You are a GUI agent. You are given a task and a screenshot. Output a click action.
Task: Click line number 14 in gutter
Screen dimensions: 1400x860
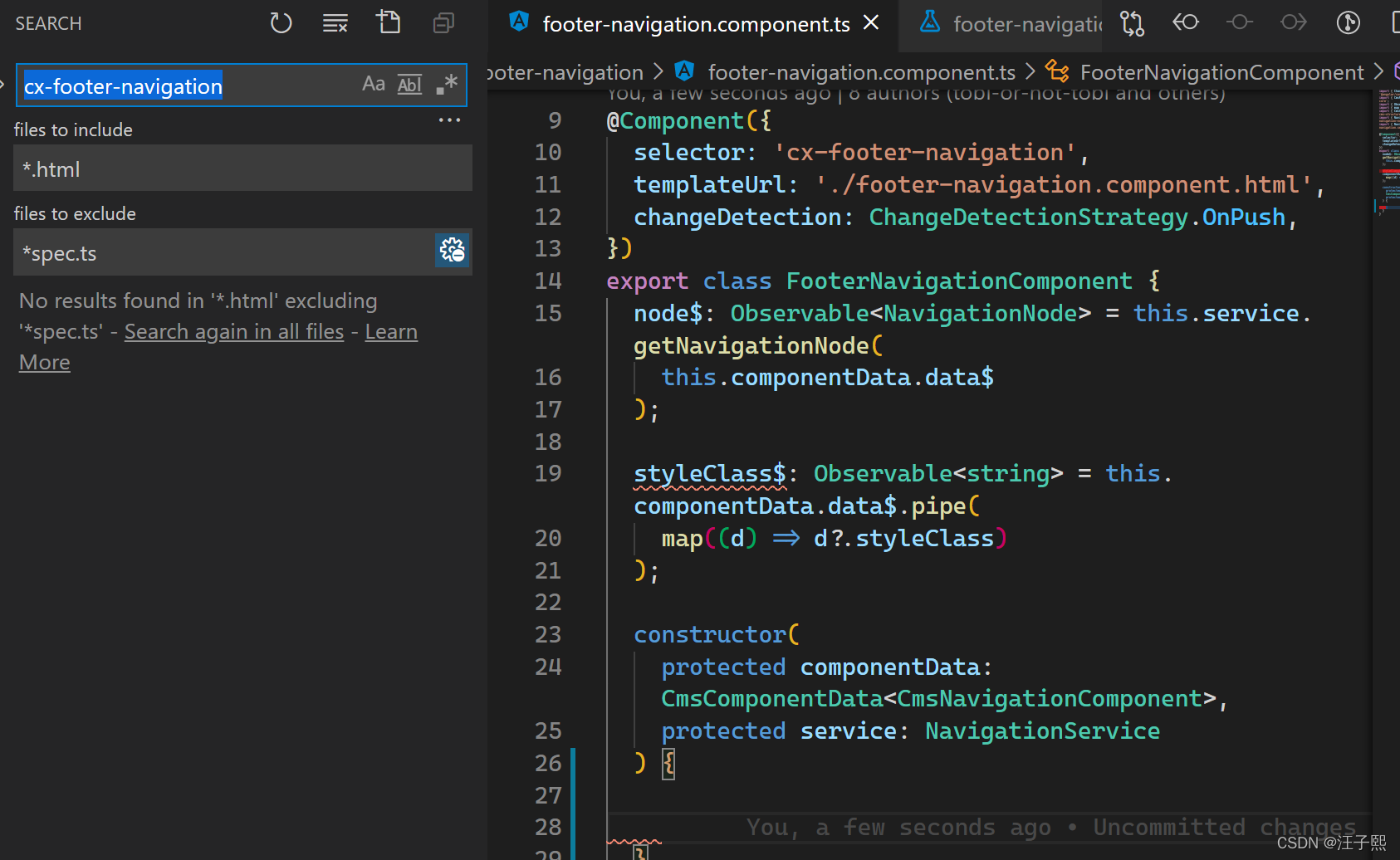(x=548, y=281)
